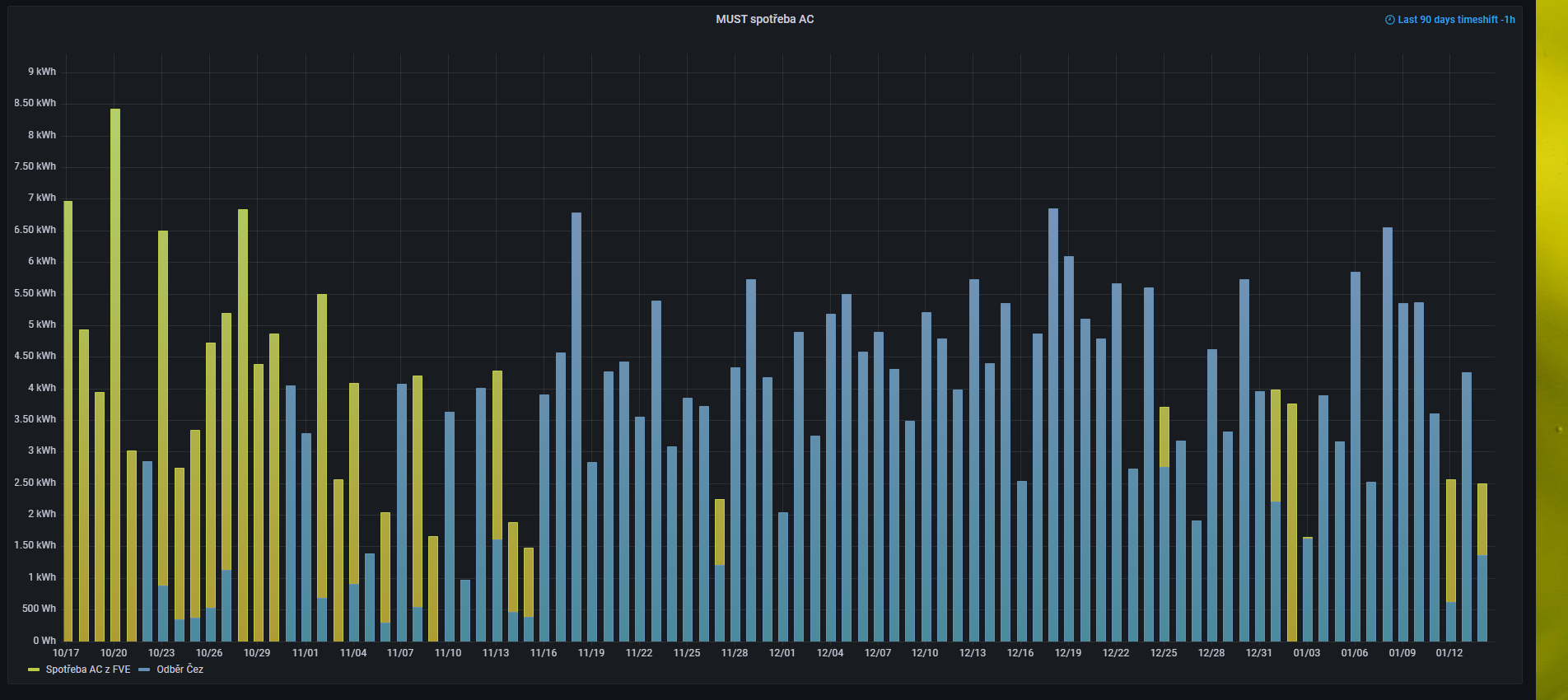1568x700 pixels.
Task: Open blue color swatch for Odběr Čez
Action: [144, 670]
